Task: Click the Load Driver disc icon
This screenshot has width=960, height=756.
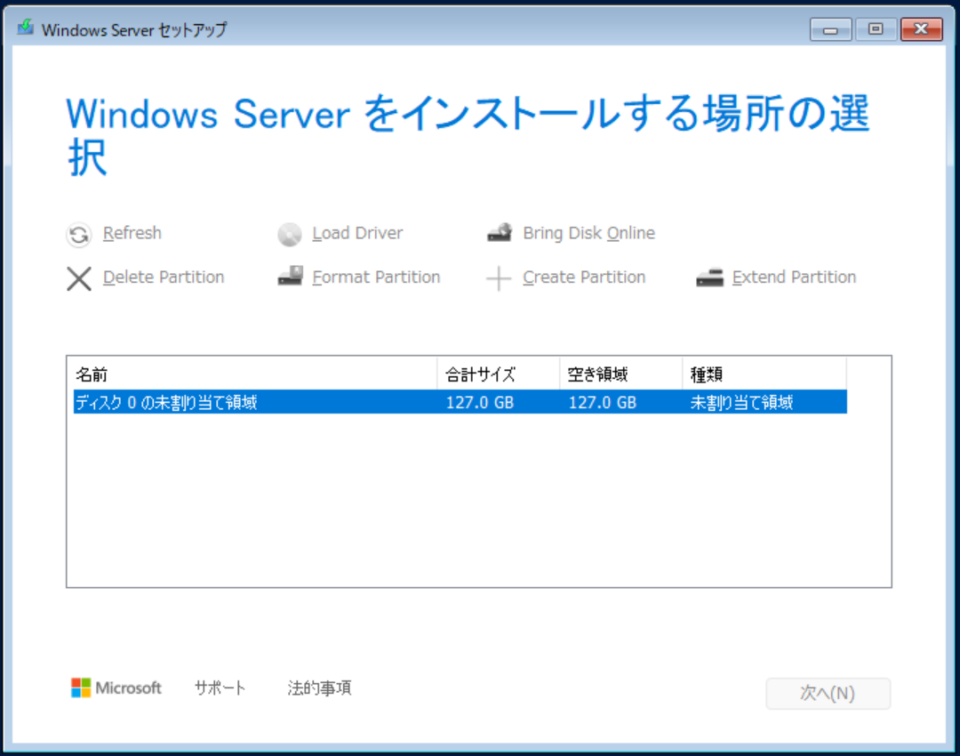Action: [x=290, y=234]
